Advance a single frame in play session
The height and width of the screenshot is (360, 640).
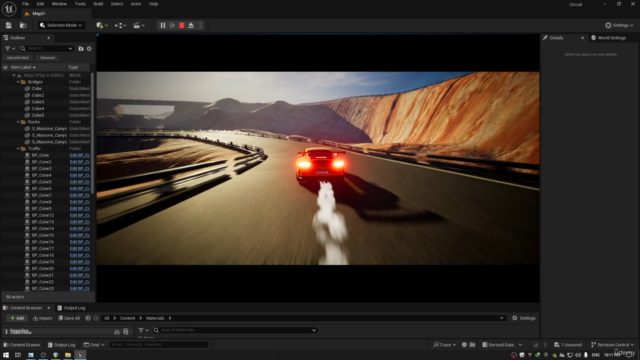pos(172,25)
